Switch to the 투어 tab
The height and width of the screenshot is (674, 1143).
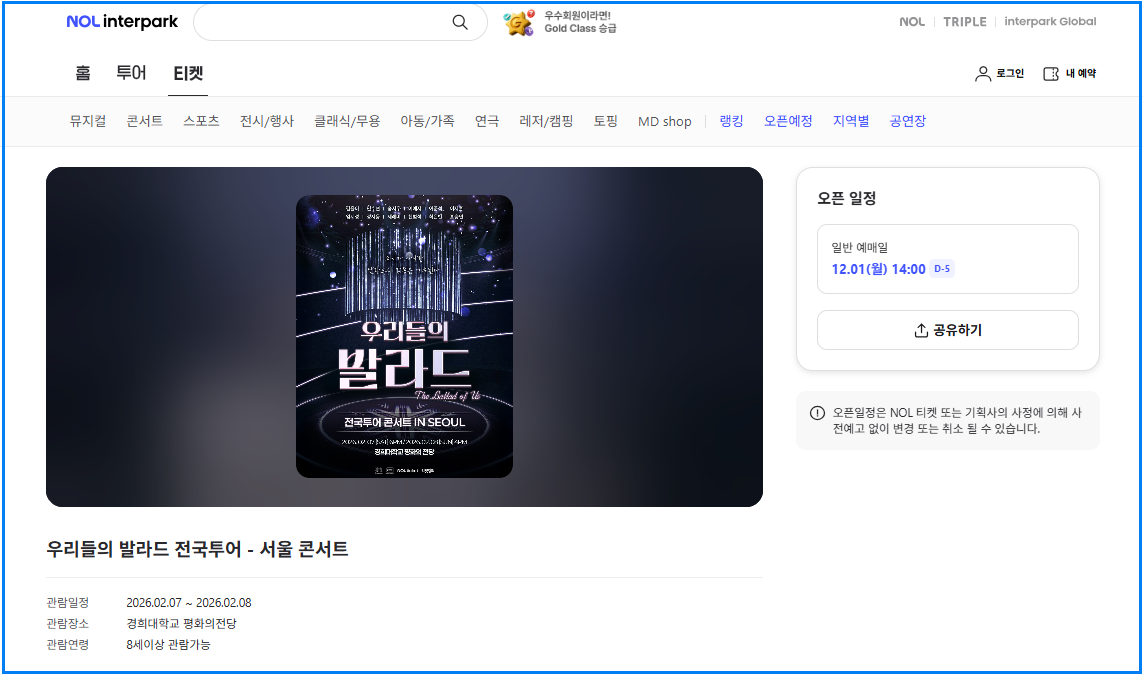pyautogui.click(x=131, y=72)
